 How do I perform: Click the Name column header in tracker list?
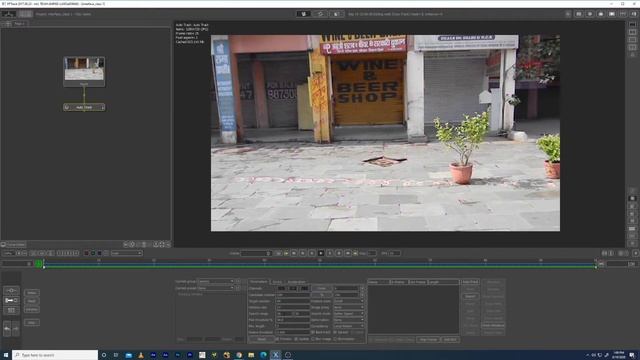(x=379, y=282)
